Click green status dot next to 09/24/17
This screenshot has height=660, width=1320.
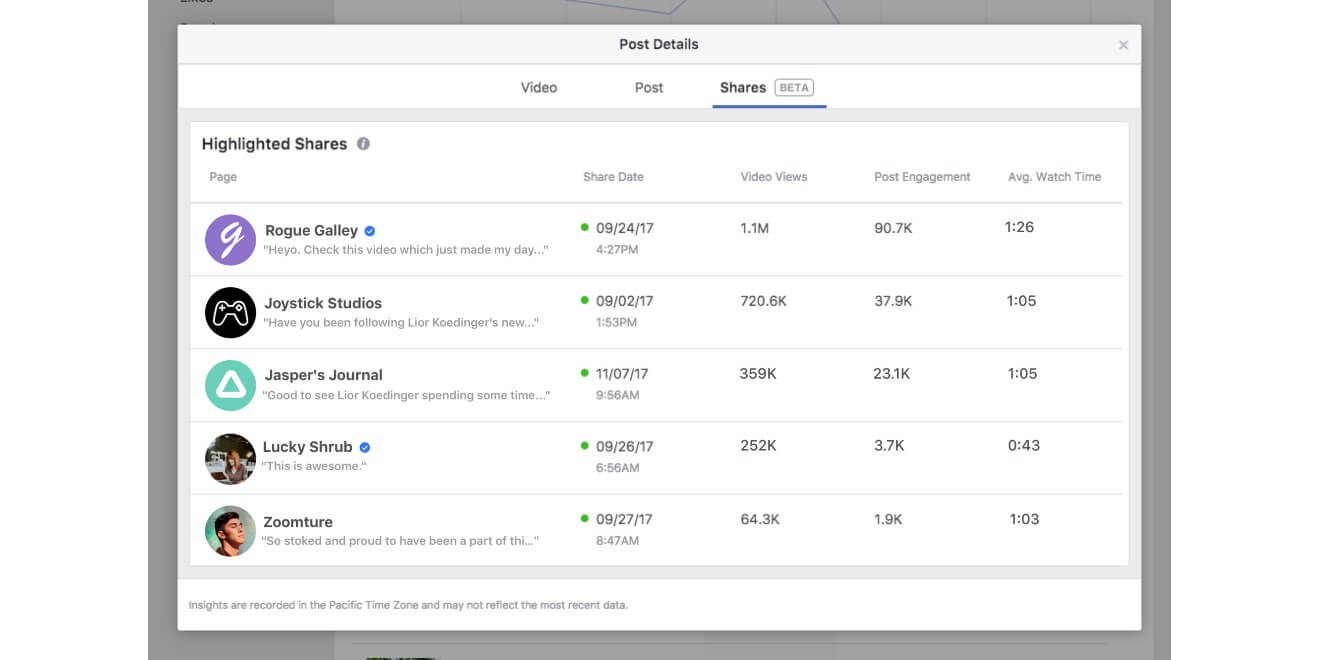click(585, 228)
